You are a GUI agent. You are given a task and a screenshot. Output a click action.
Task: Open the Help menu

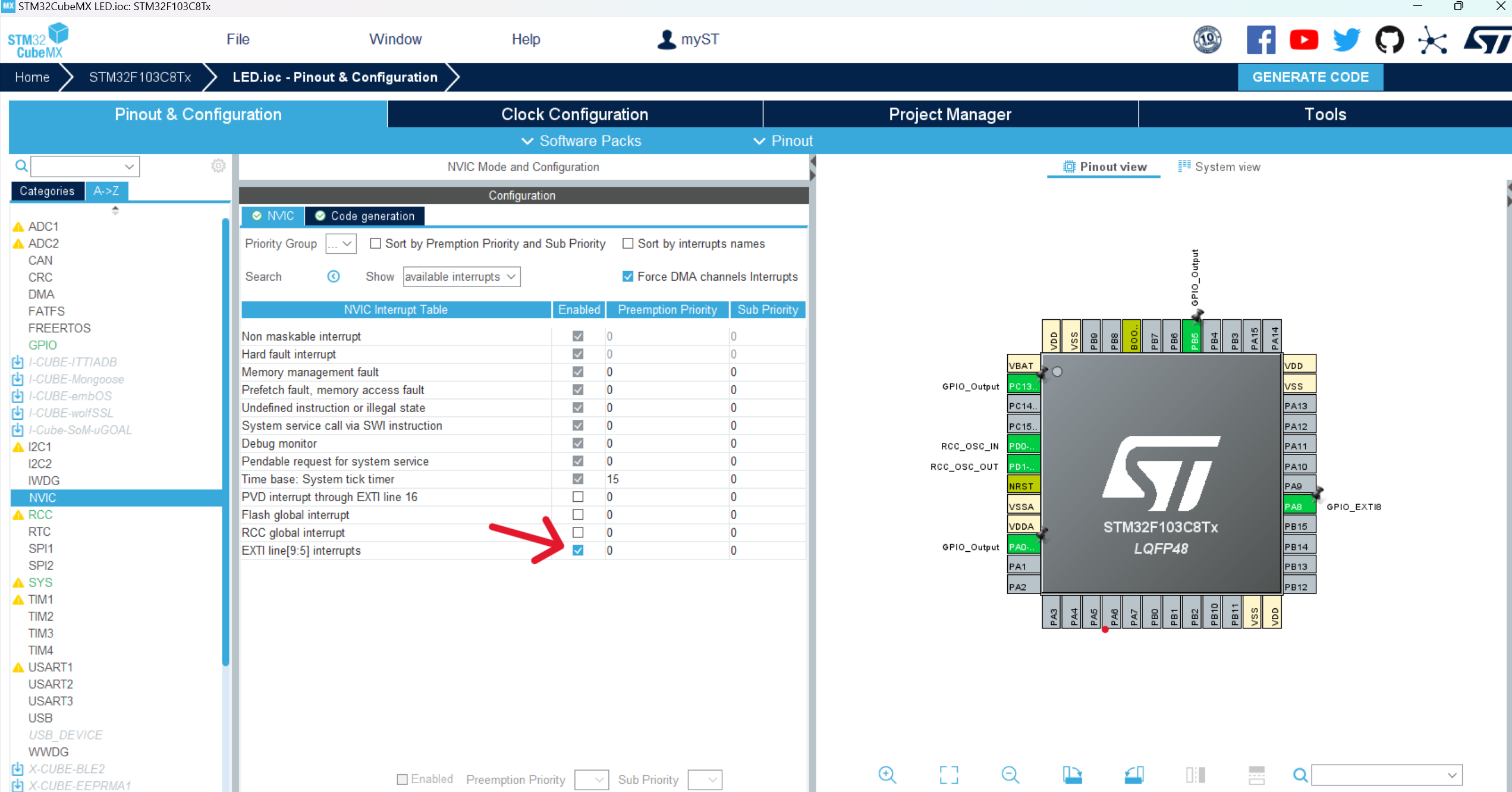(x=526, y=39)
